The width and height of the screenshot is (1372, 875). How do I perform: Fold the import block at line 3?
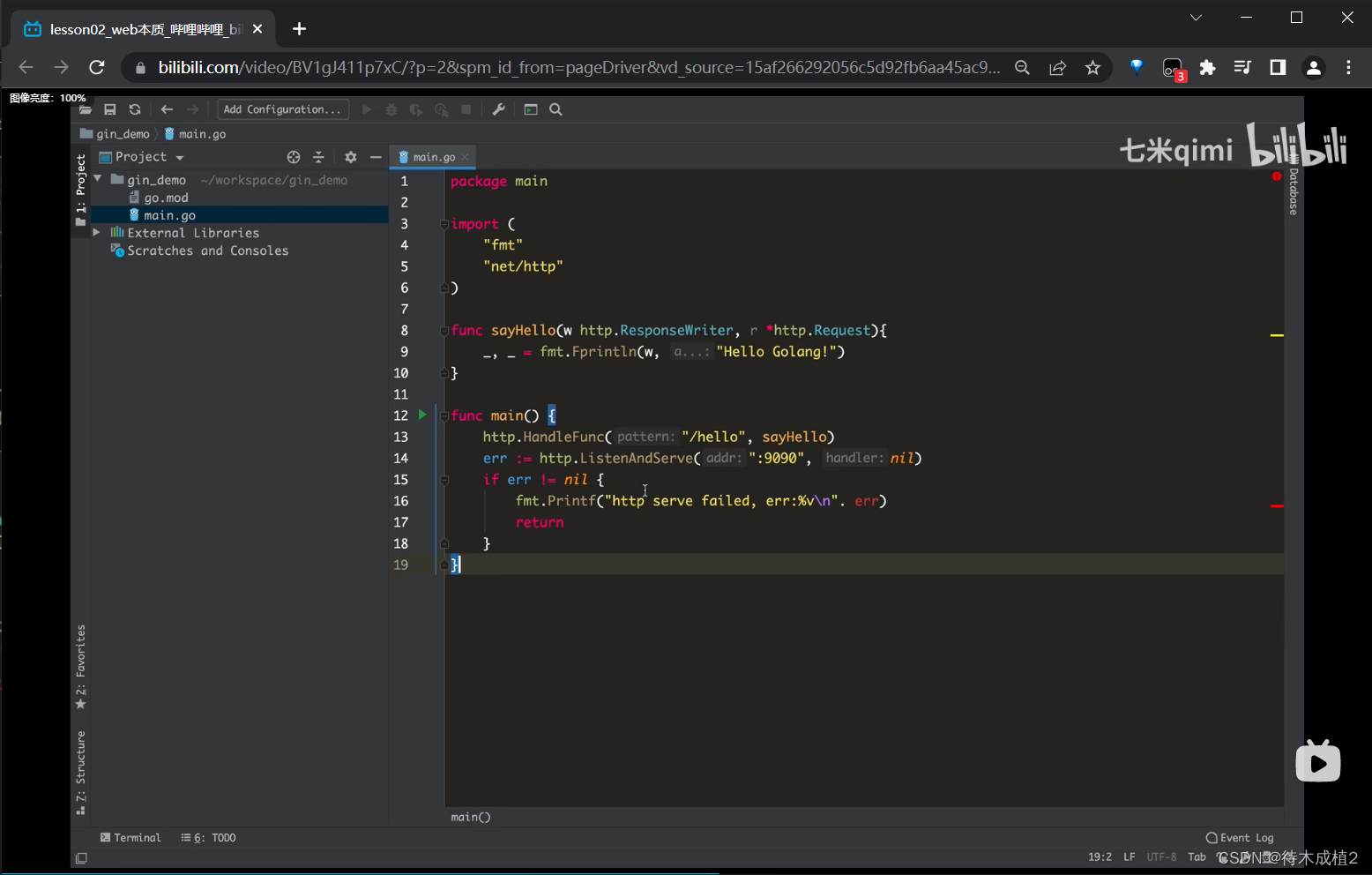[444, 224]
